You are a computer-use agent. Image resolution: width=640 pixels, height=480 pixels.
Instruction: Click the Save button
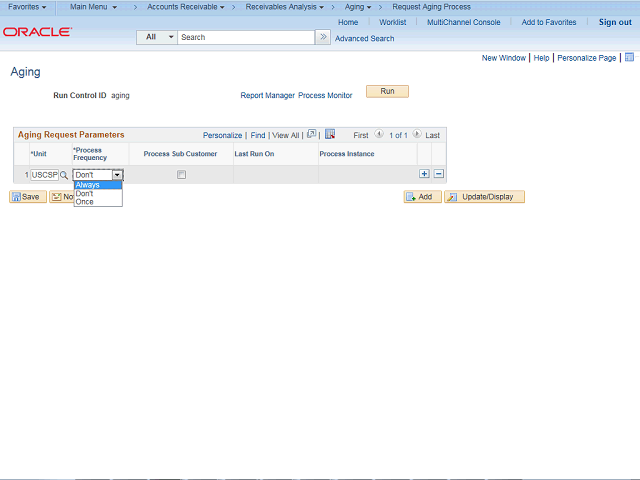pyautogui.click(x=28, y=197)
